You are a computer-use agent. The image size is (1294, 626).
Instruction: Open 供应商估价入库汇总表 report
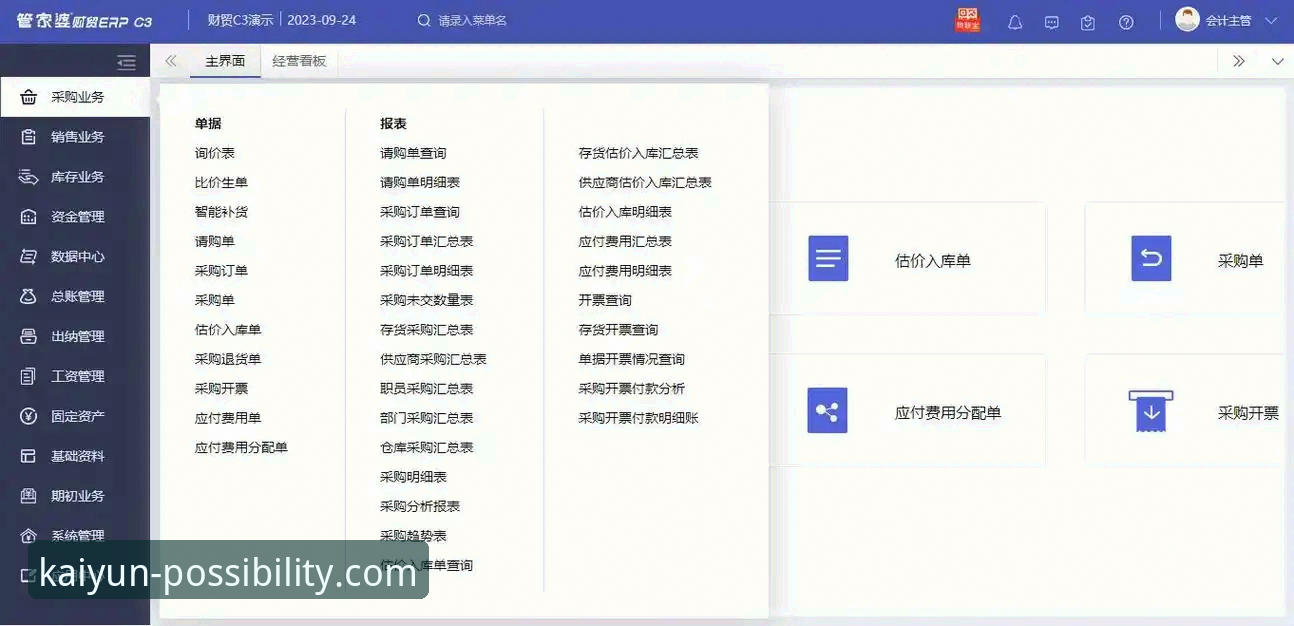pyautogui.click(x=645, y=182)
